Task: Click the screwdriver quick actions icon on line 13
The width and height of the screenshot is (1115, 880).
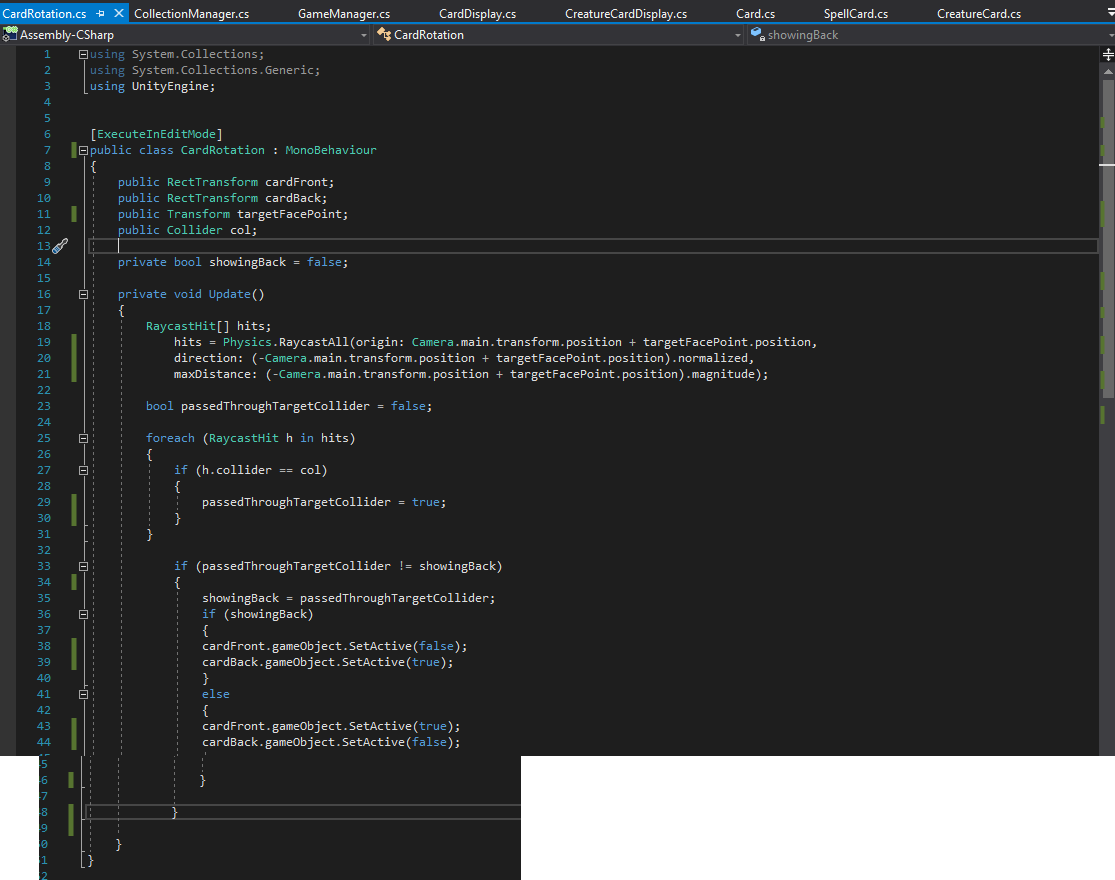Action: pos(59,246)
